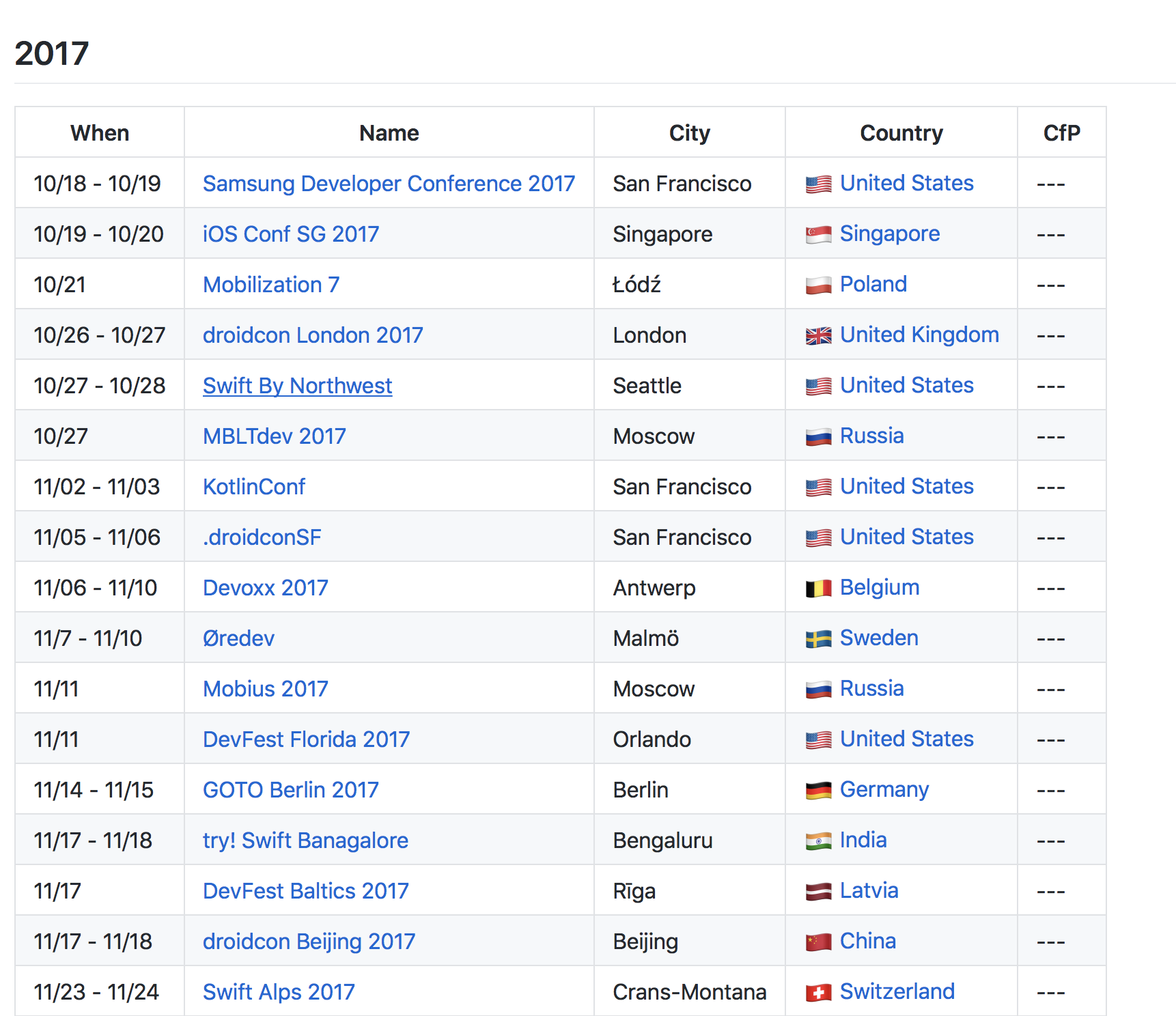Click United States link in Samsung row
This screenshot has width=1176, height=1016.
906,183
